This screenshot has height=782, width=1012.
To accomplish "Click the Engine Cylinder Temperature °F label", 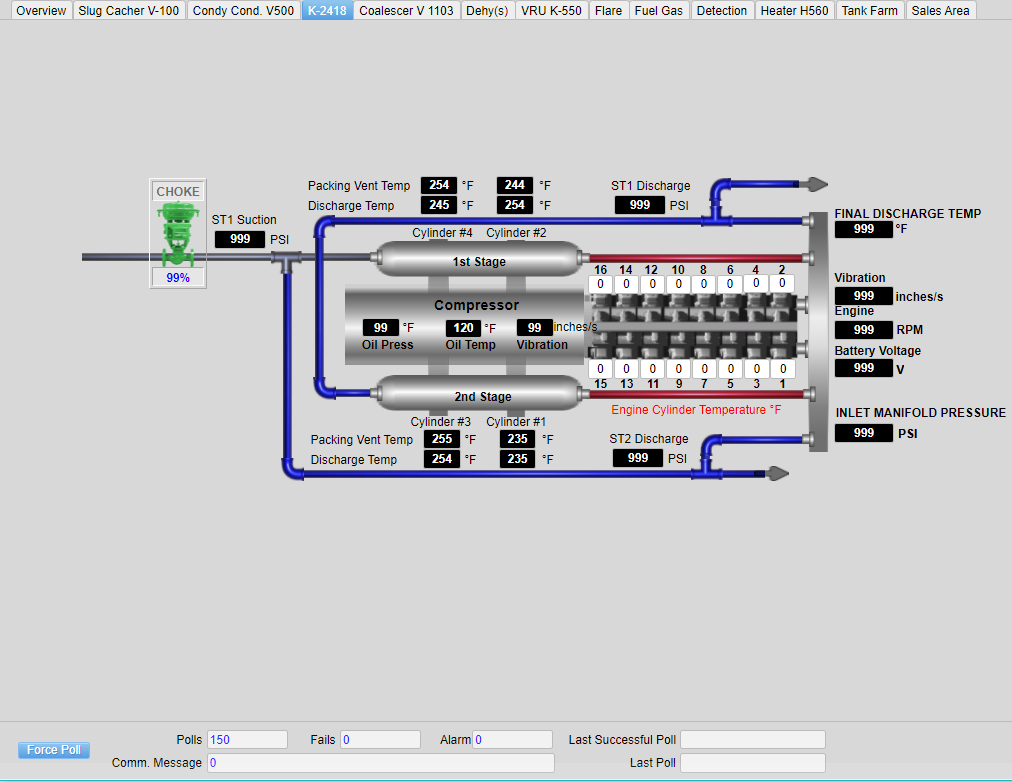I will point(696,410).
